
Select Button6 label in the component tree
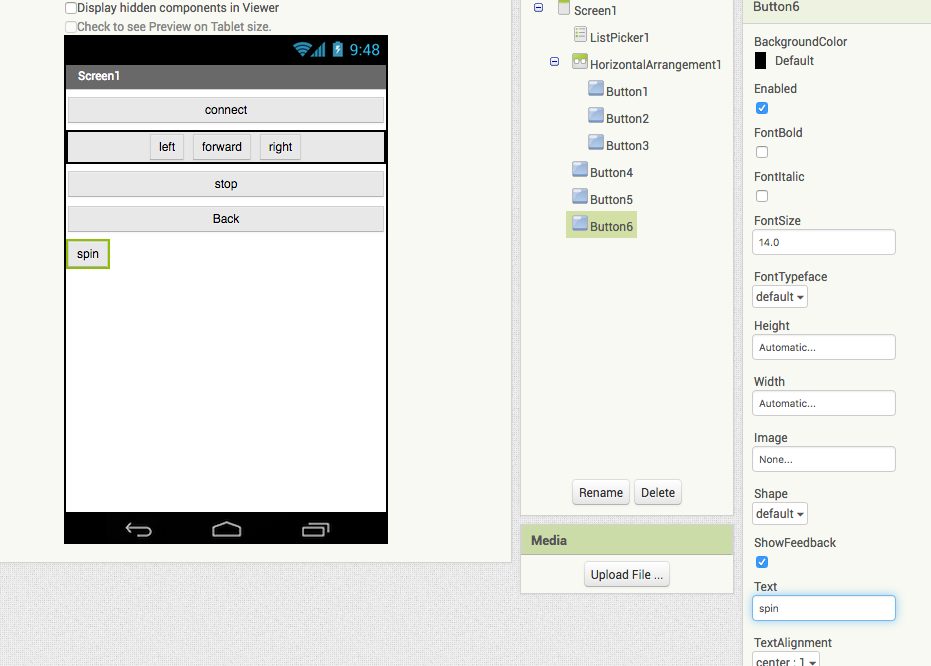(612, 227)
